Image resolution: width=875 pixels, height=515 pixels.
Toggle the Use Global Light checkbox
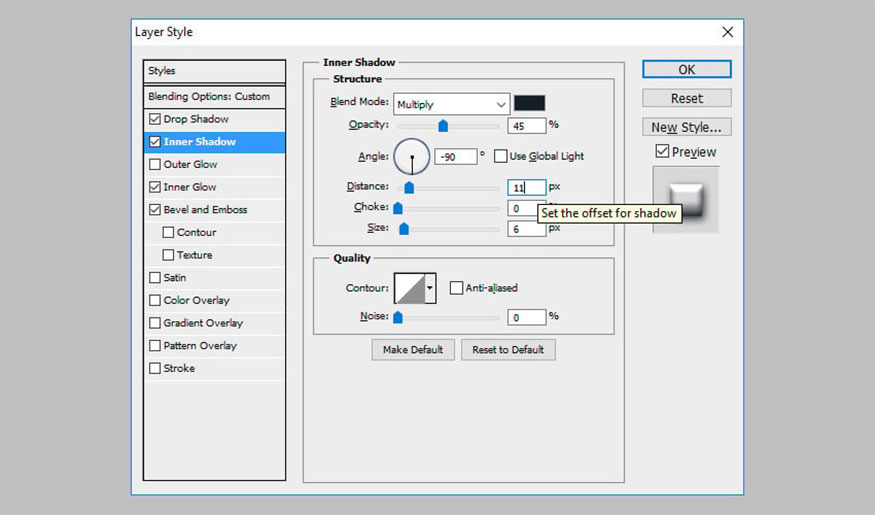(501, 157)
